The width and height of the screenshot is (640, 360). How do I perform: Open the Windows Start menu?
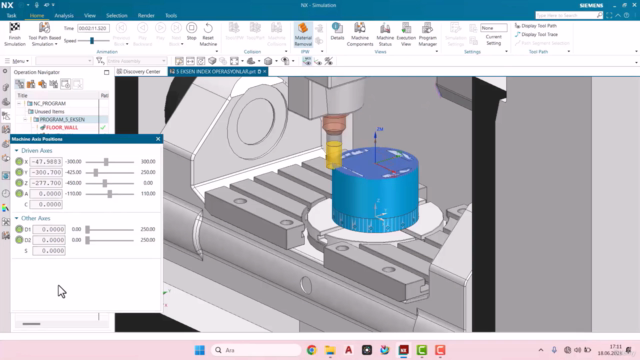pos(200,350)
